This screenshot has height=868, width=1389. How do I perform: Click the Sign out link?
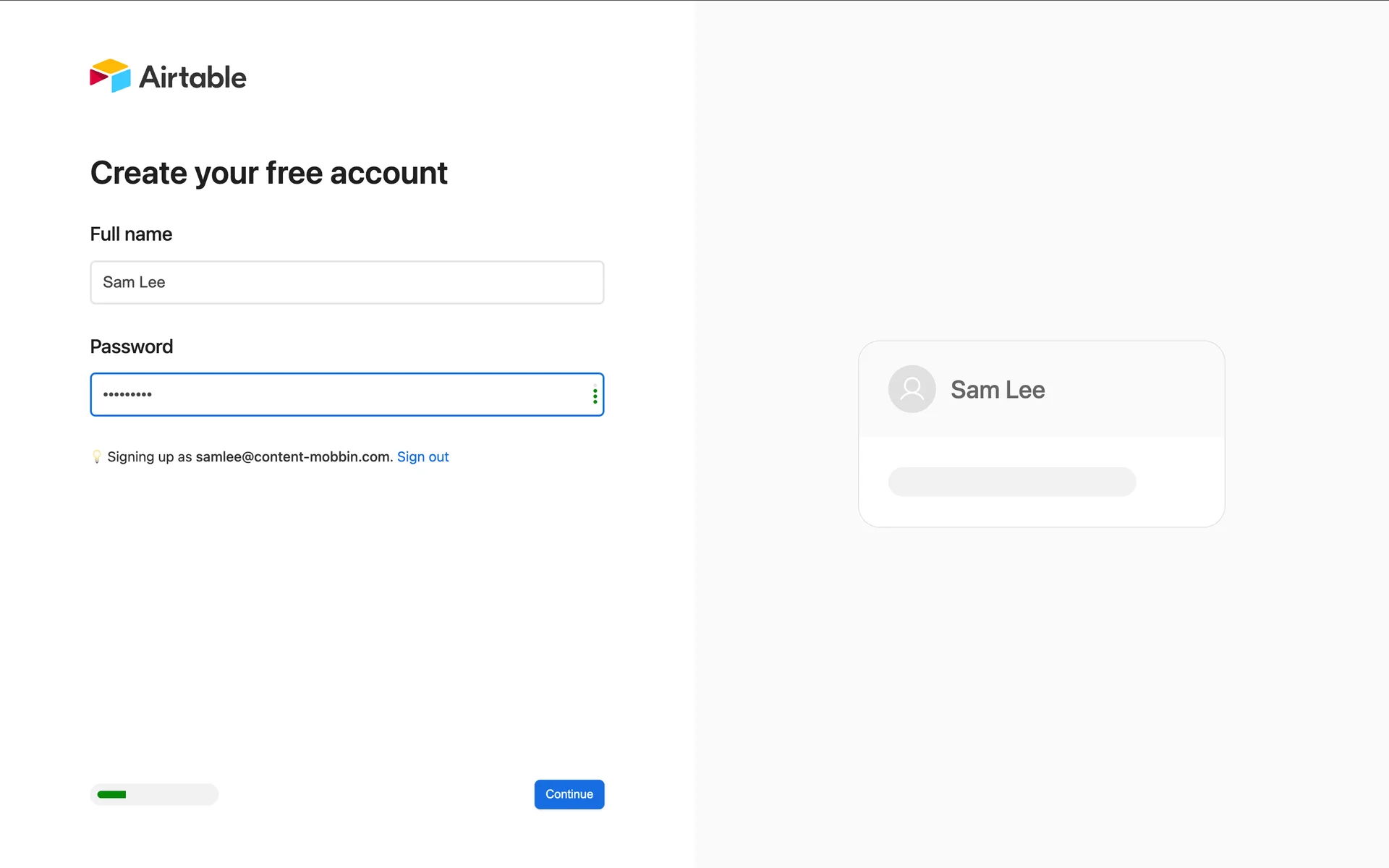tap(422, 456)
